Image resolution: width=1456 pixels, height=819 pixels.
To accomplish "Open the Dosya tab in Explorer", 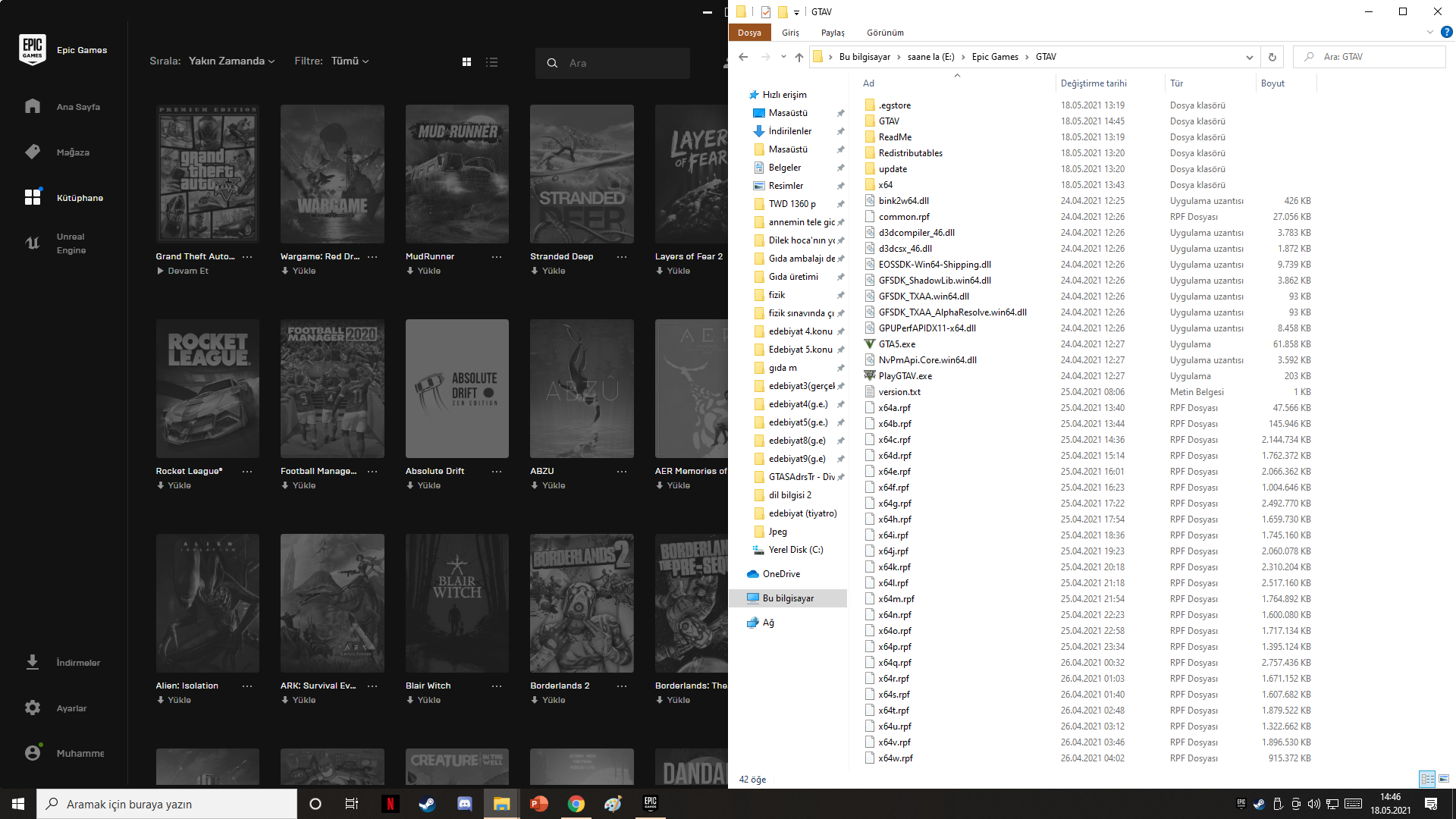I will (749, 33).
